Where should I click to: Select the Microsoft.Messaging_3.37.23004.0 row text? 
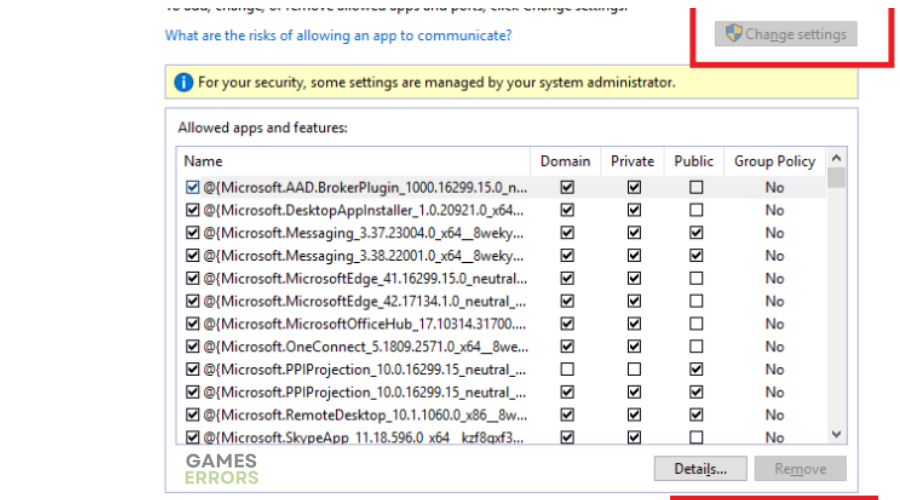[x=363, y=233]
